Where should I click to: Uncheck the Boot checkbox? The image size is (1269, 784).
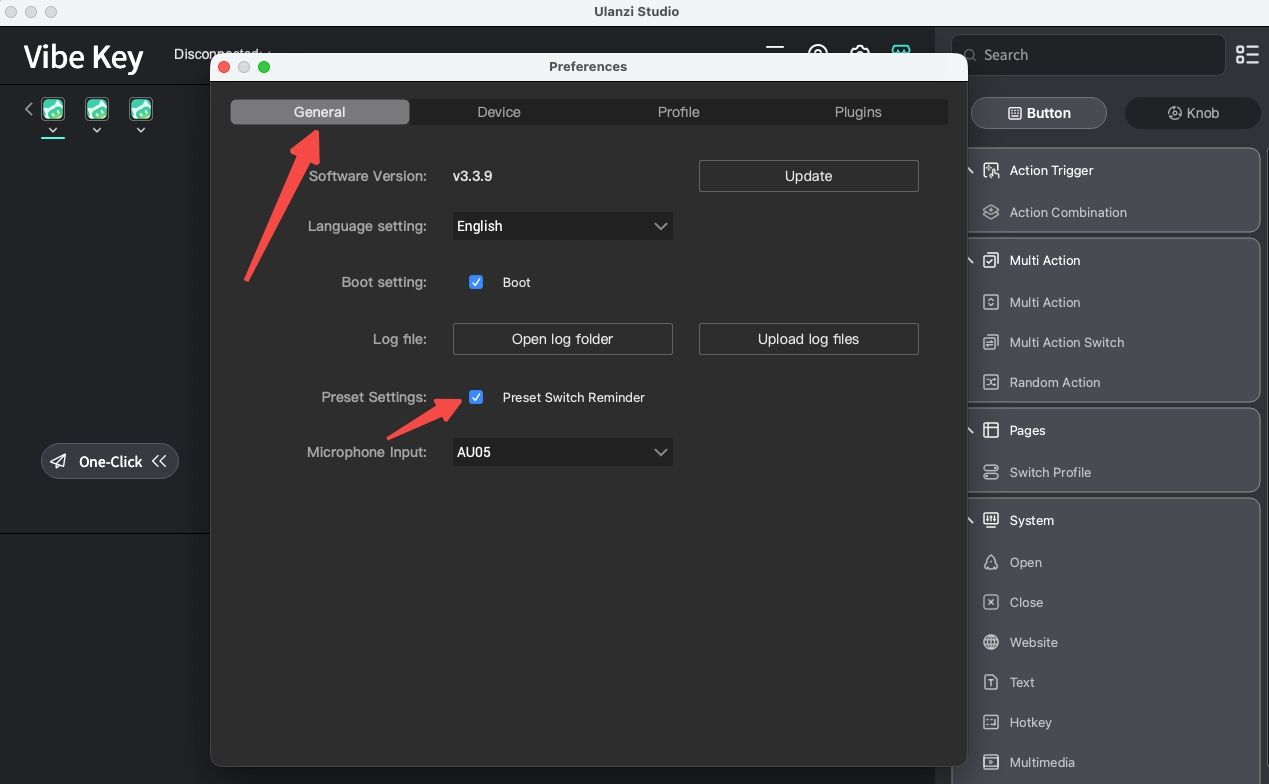pos(476,282)
